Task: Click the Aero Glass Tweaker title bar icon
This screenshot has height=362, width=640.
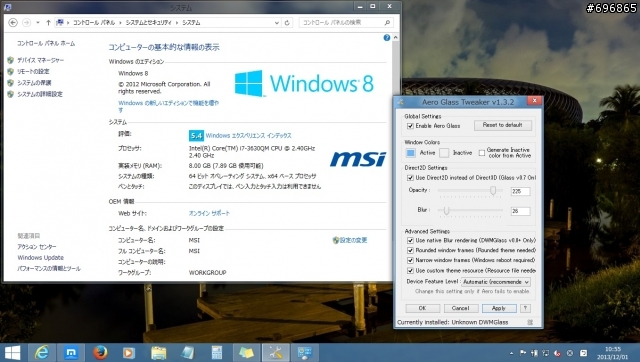Action: coord(400,102)
